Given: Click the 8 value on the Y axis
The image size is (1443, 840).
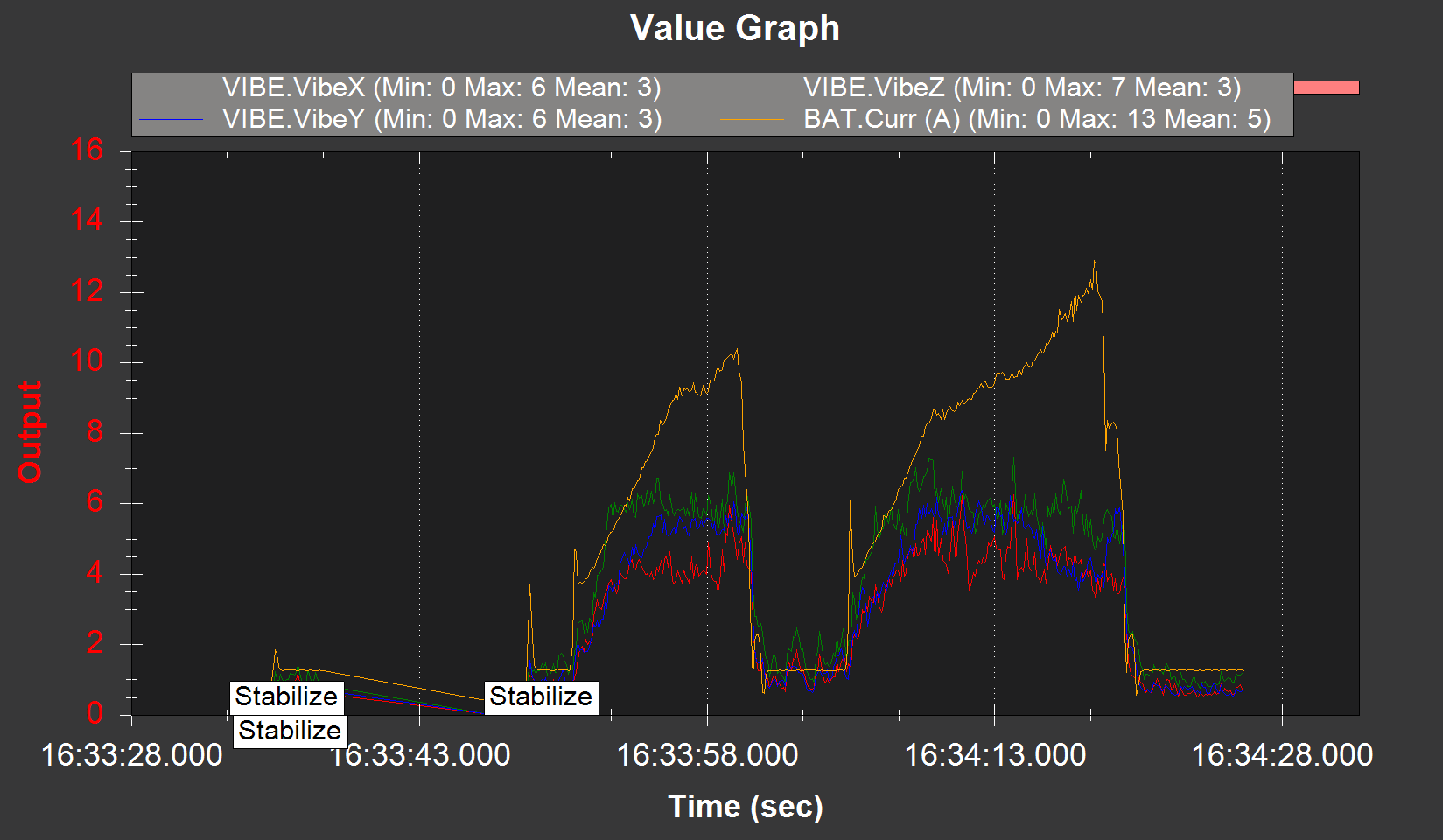Looking at the screenshot, I should point(95,432).
